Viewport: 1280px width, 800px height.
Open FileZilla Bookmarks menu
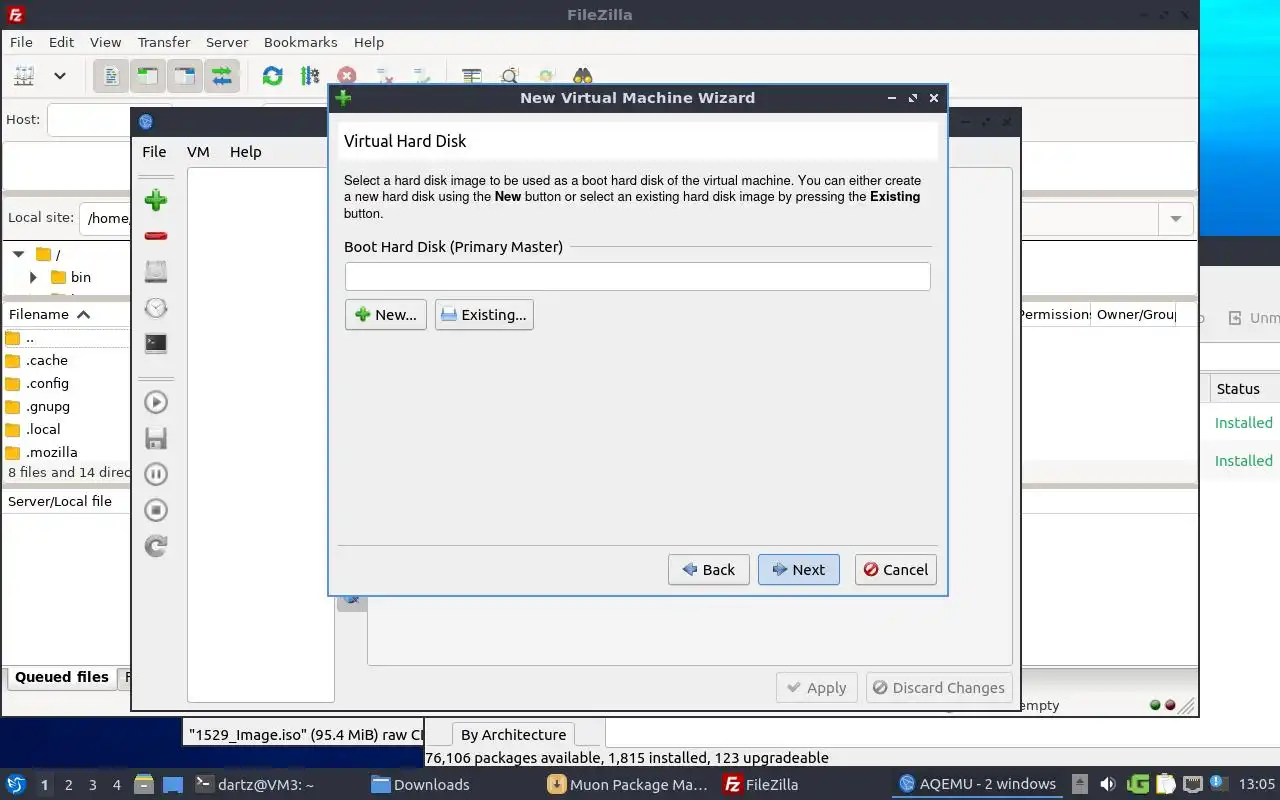(x=300, y=42)
